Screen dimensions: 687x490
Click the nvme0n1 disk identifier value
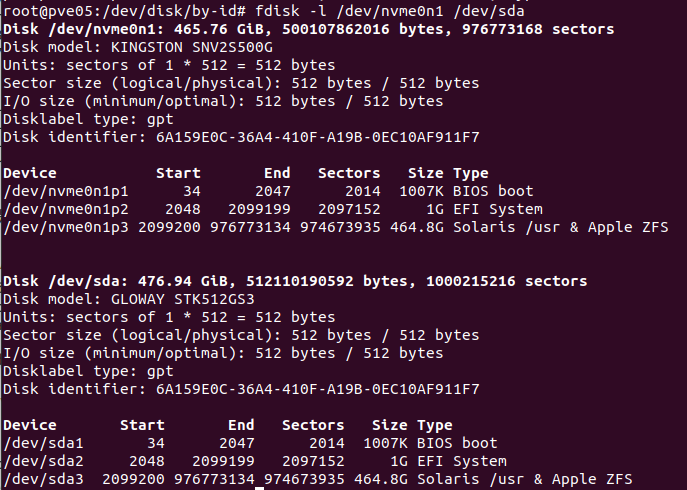pyautogui.click(x=318, y=137)
